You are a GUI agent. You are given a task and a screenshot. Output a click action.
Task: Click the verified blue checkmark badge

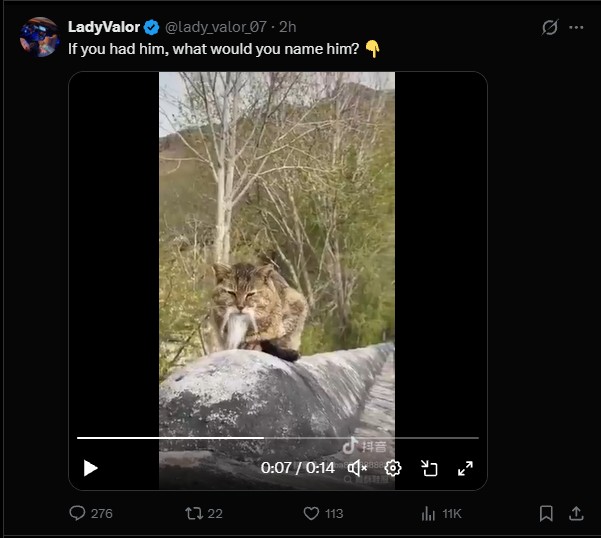(x=151, y=27)
